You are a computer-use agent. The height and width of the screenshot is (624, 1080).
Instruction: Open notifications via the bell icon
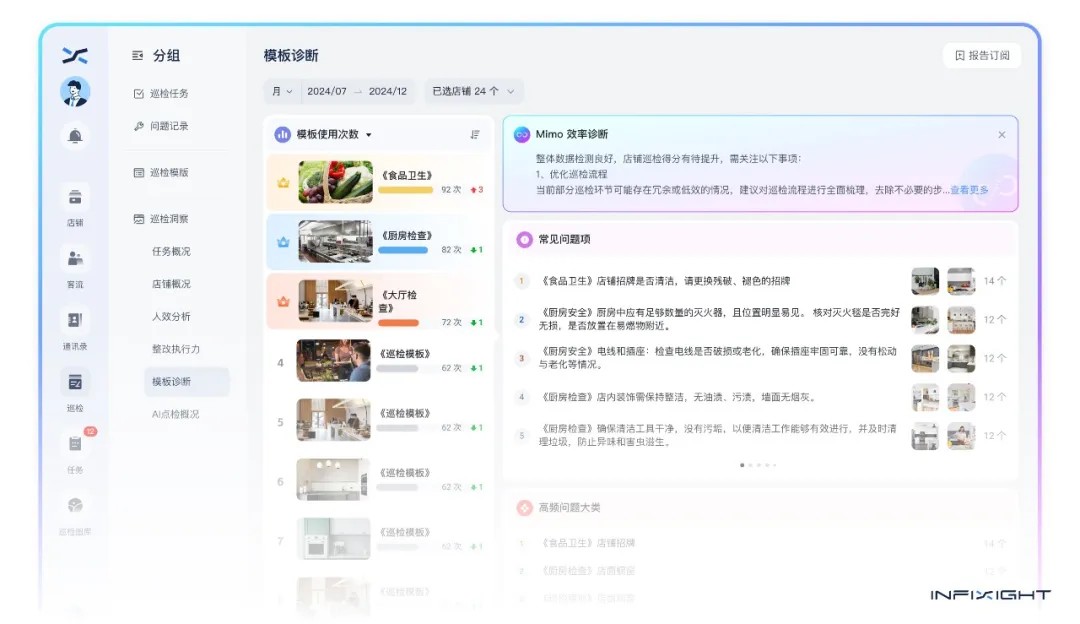[x=75, y=136]
